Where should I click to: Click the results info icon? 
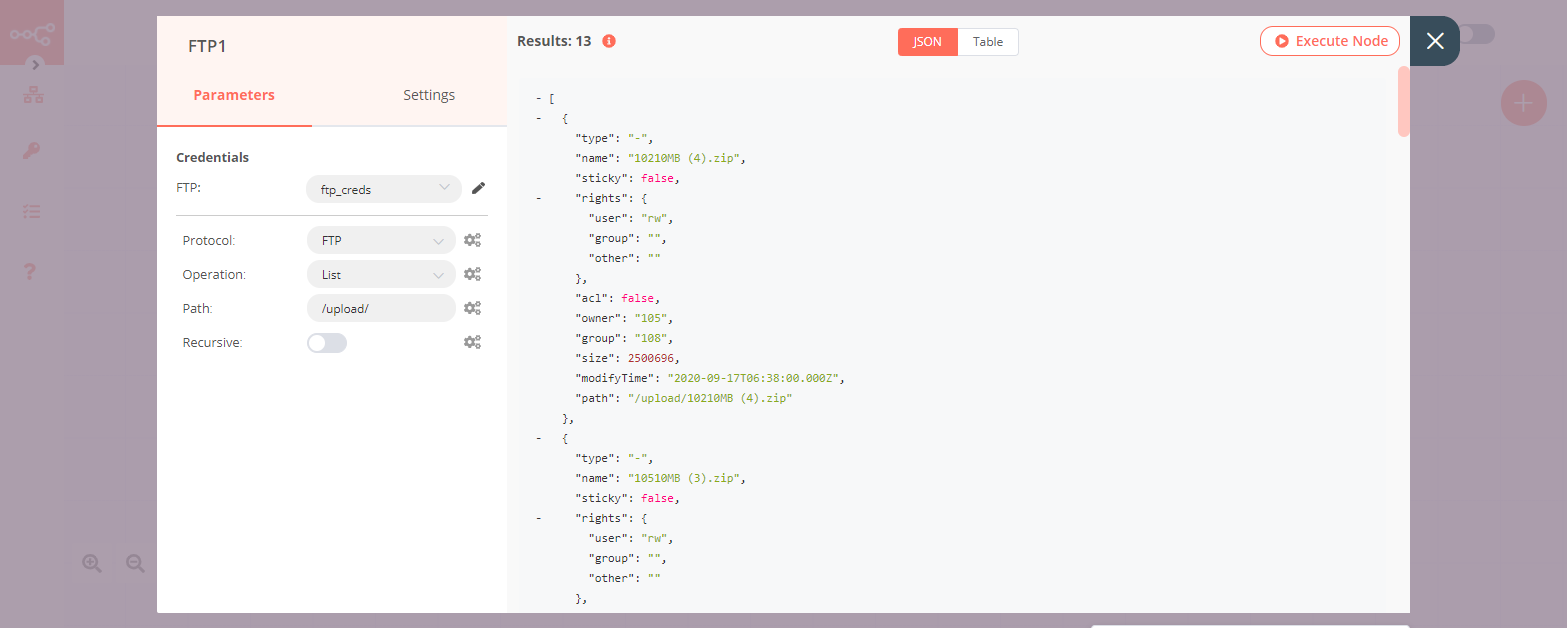[608, 42]
